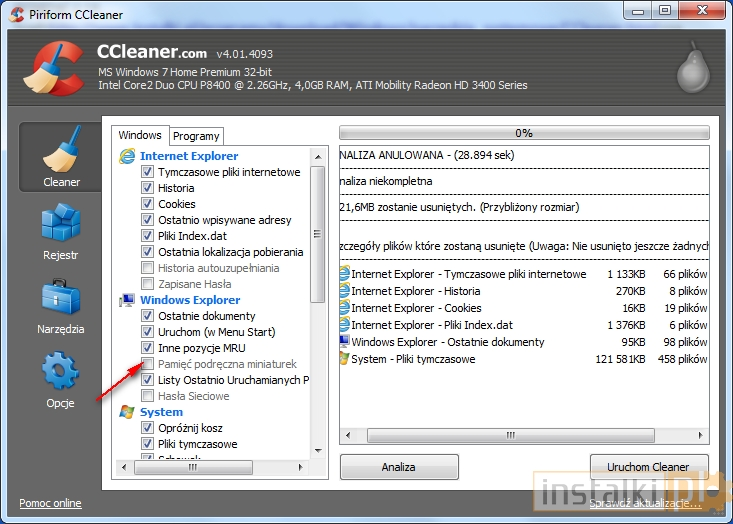
Task: Click the Uruchom Cleaner button
Action: (x=648, y=467)
